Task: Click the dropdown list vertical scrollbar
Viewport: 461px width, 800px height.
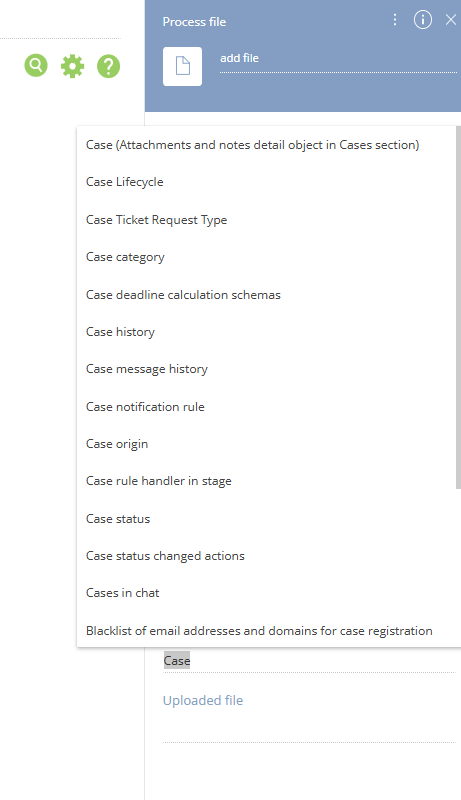Action: click(458, 308)
